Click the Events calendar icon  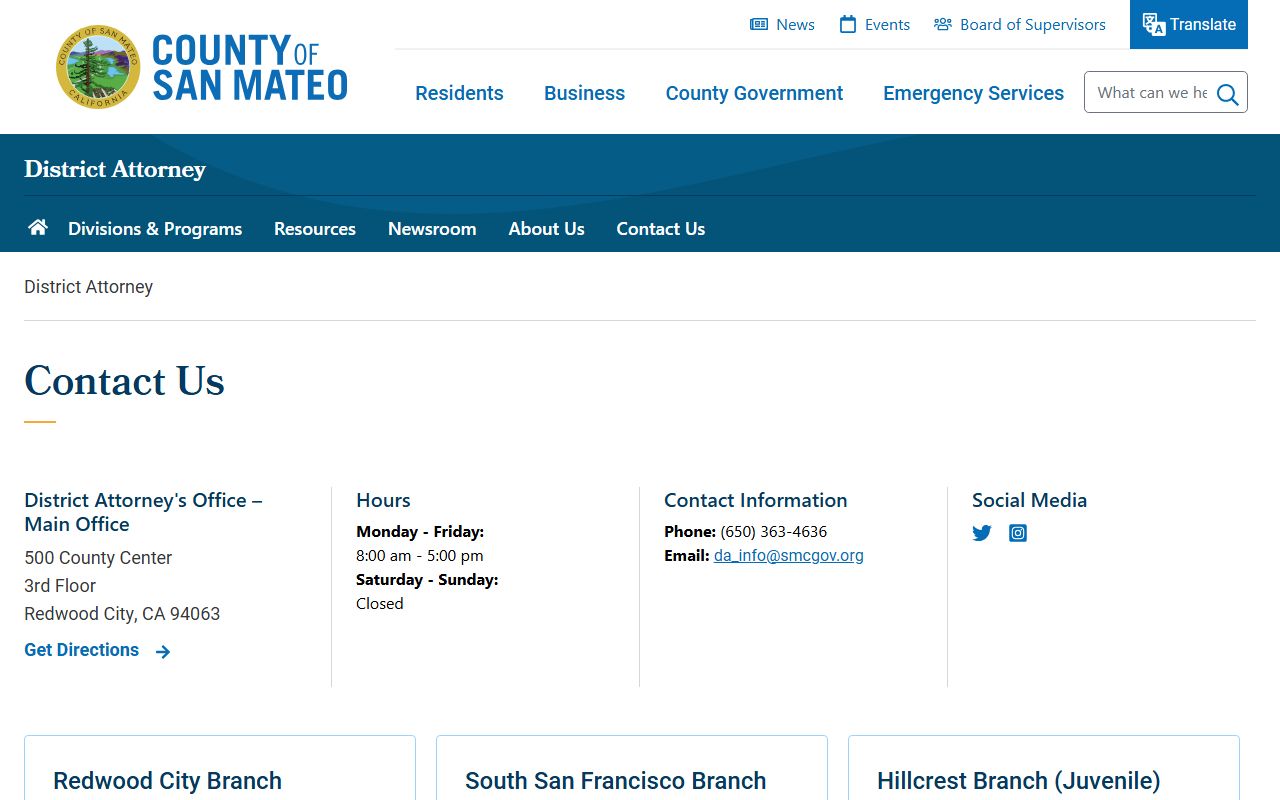tap(848, 24)
